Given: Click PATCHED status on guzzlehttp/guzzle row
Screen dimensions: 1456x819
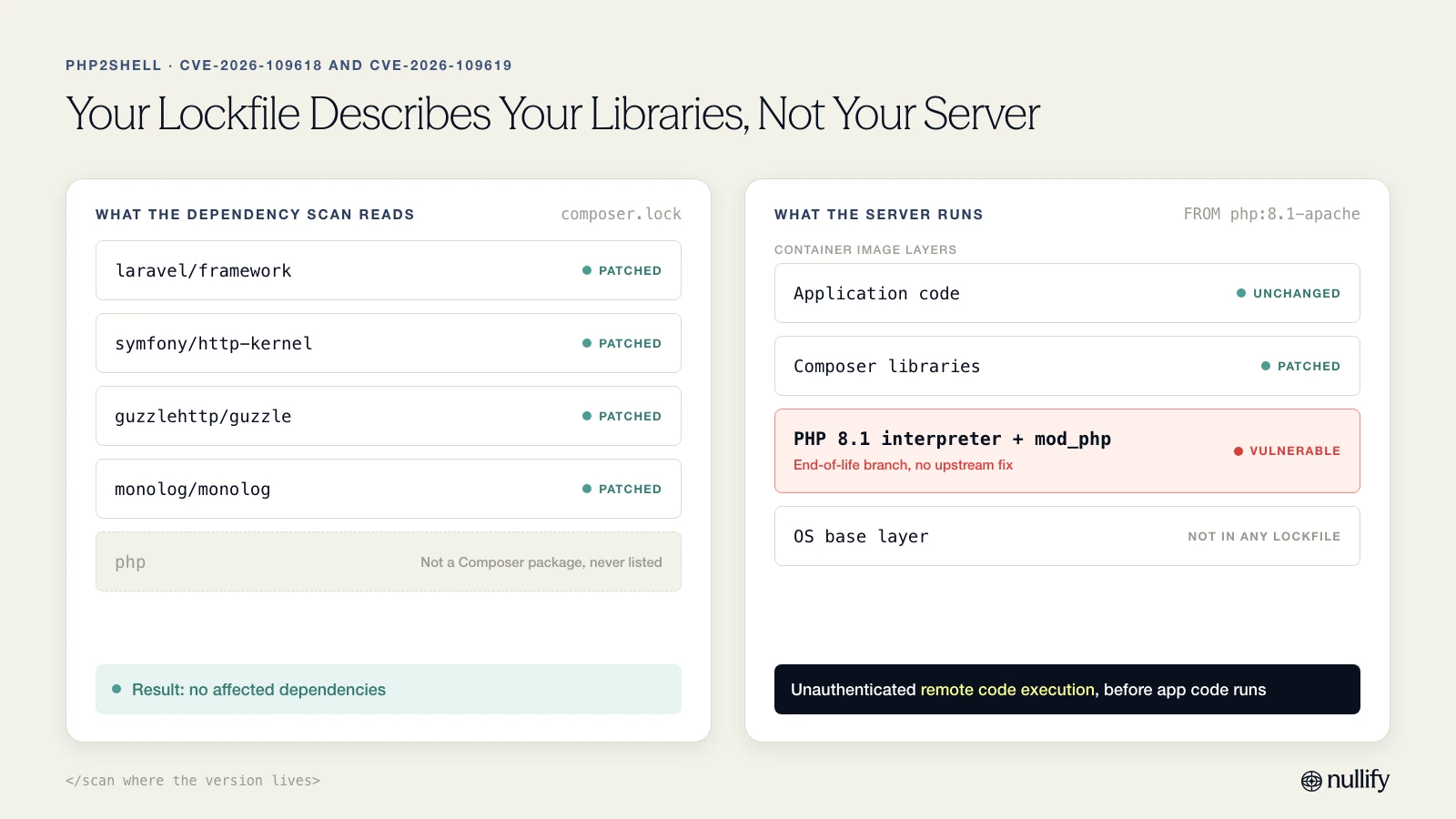Looking at the screenshot, I should tap(630, 416).
